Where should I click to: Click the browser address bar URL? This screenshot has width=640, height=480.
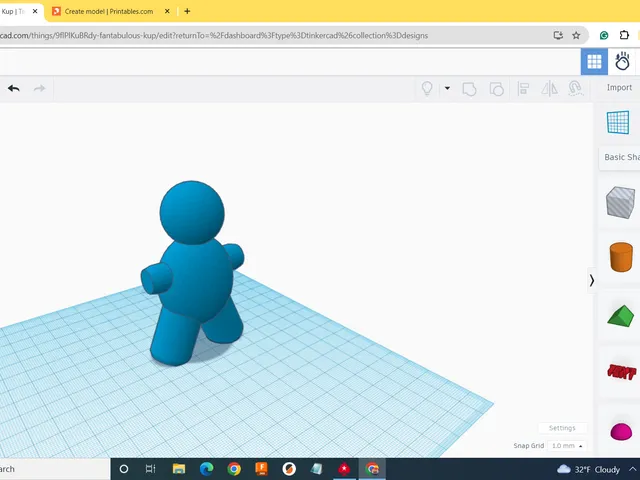click(214, 36)
